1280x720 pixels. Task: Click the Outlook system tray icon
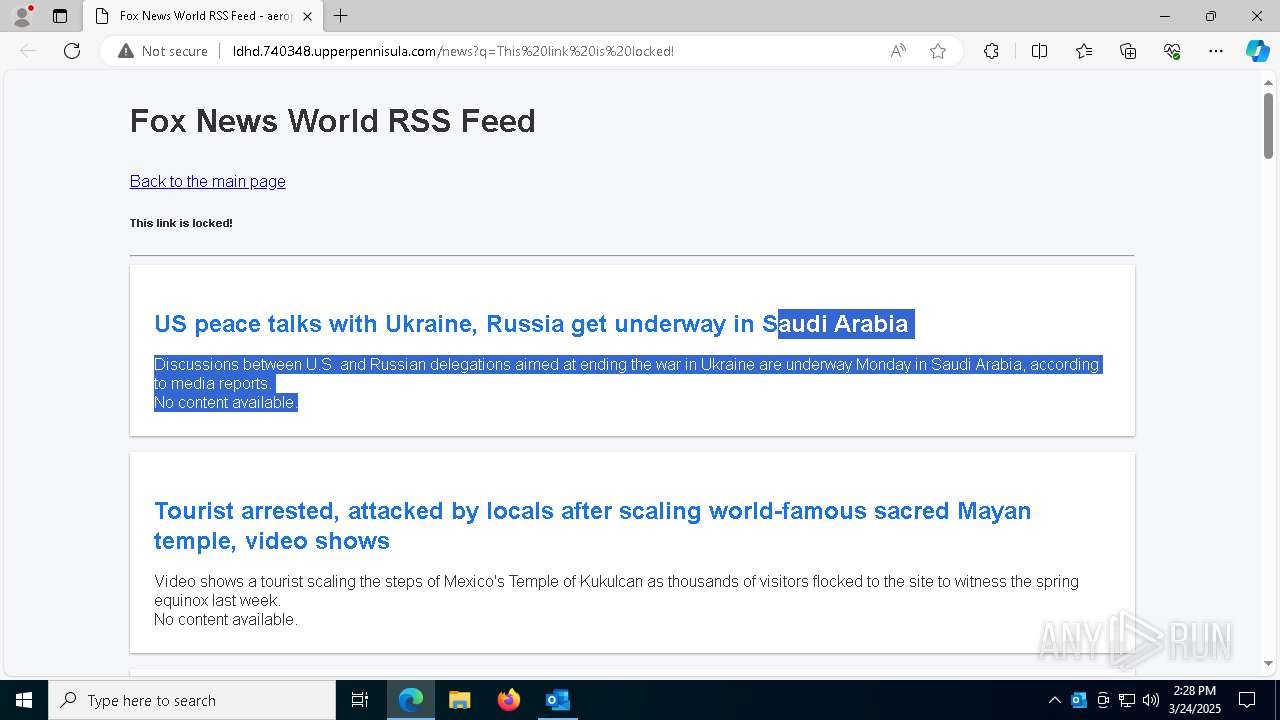(x=1079, y=700)
